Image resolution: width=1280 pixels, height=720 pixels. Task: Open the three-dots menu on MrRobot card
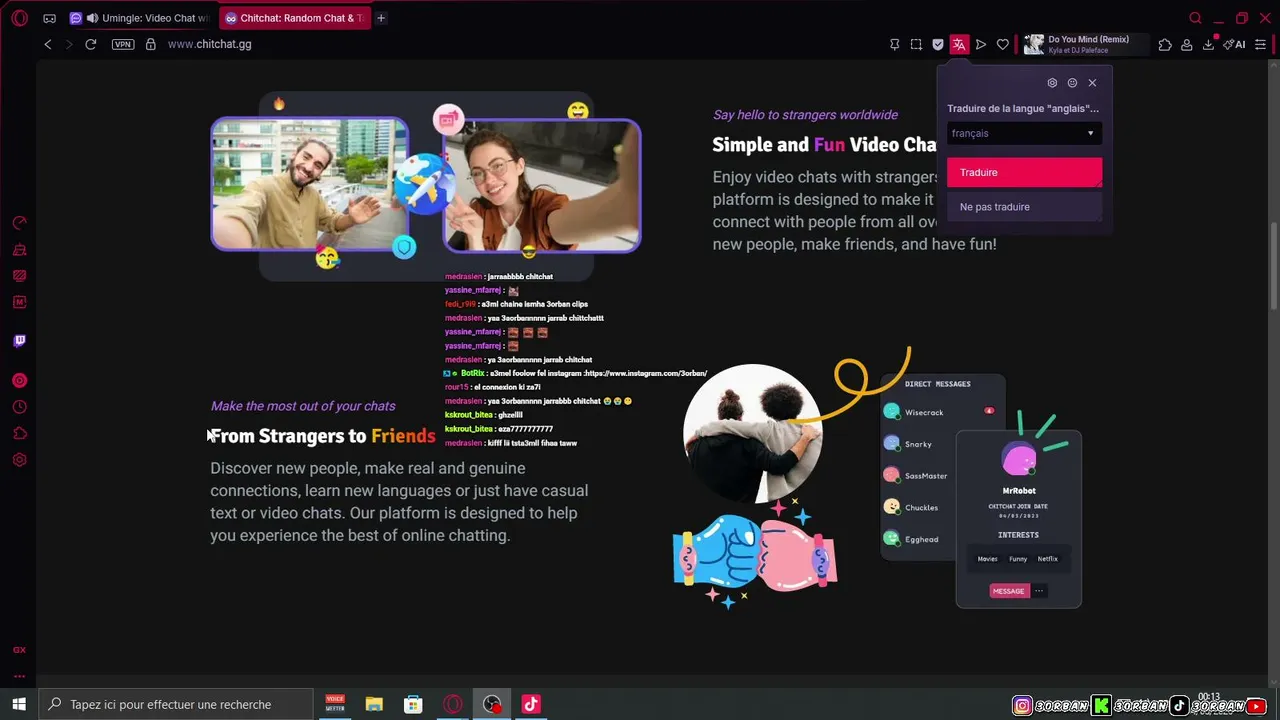1038,591
